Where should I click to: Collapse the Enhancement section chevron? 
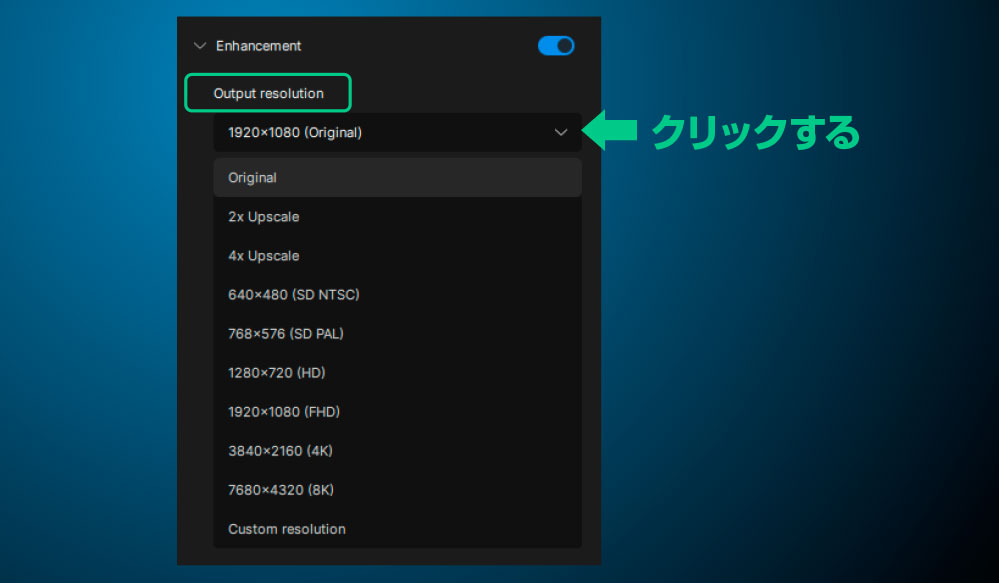200,46
